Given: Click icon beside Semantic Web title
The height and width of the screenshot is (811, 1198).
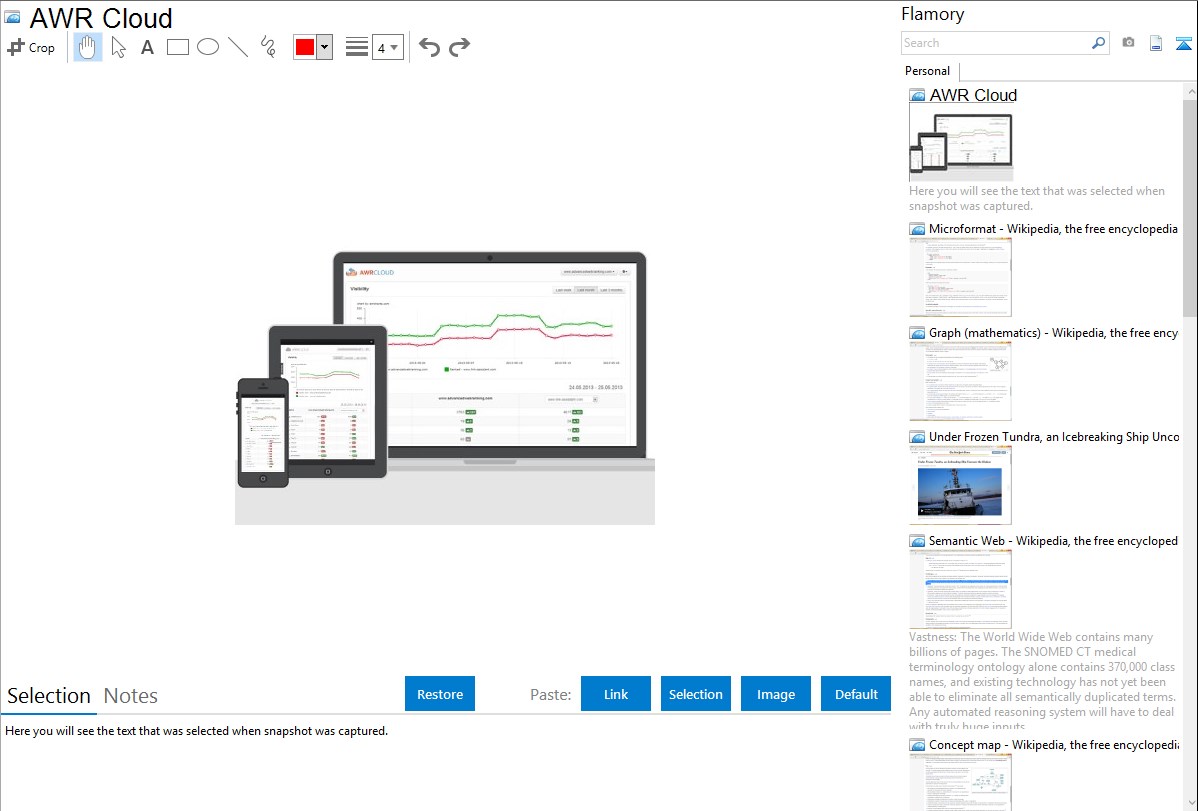Looking at the screenshot, I should coord(917,541).
